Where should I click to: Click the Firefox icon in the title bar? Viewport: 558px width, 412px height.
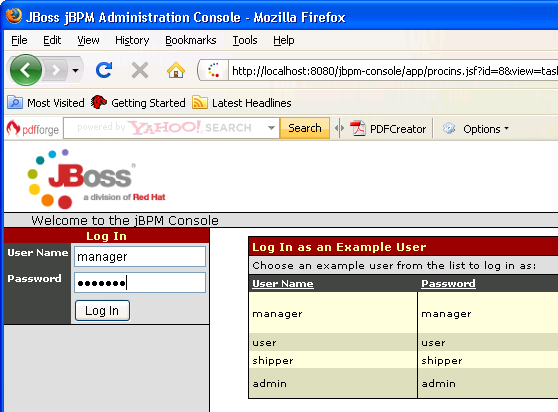coord(14,16)
